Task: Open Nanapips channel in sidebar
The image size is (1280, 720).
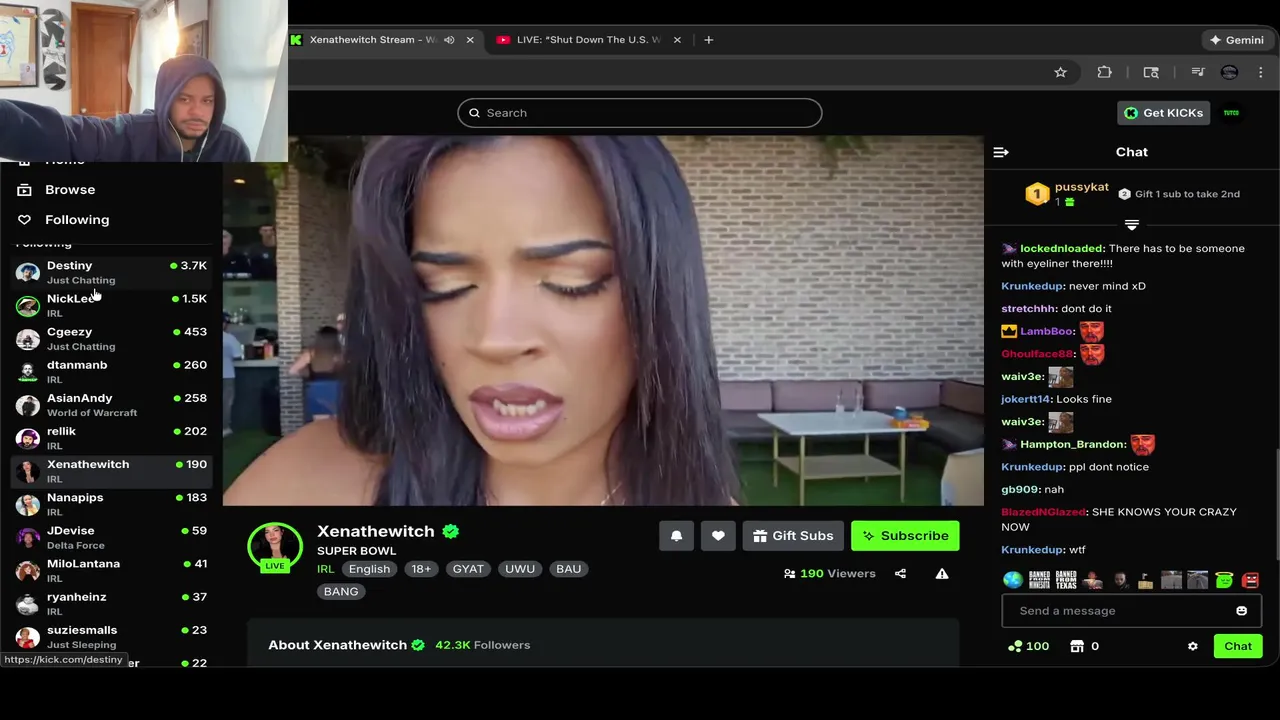Action: [110, 503]
